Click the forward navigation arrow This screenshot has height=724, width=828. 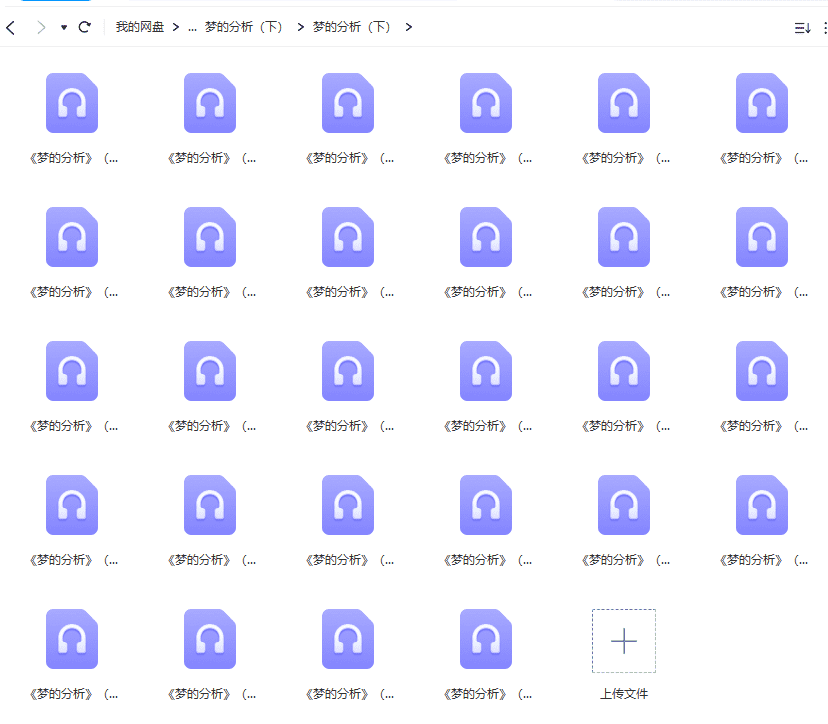[41, 28]
